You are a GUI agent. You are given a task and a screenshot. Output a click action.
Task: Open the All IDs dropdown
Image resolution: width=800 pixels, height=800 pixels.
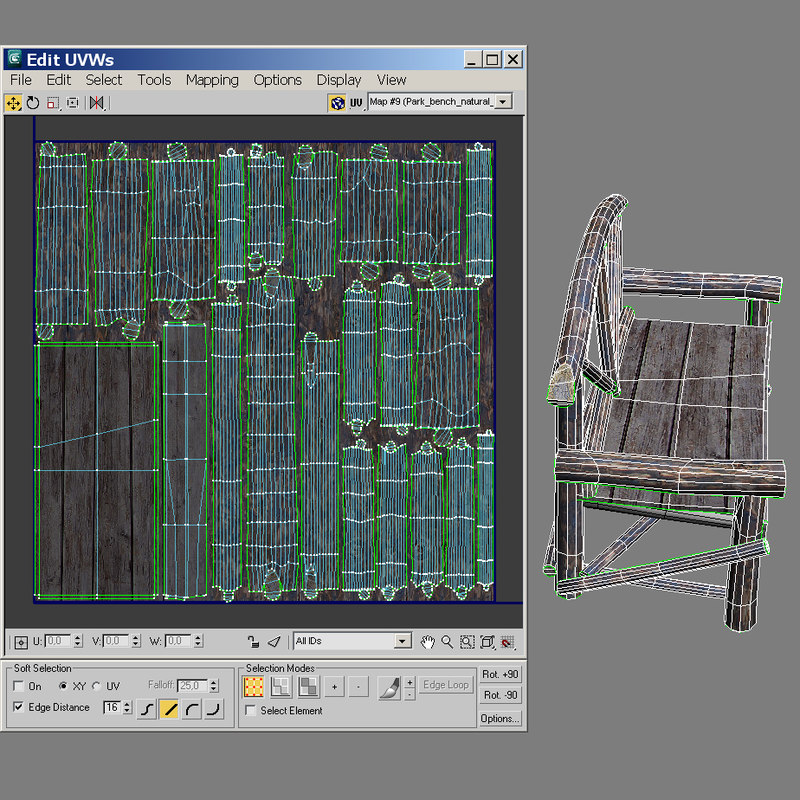point(402,641)
